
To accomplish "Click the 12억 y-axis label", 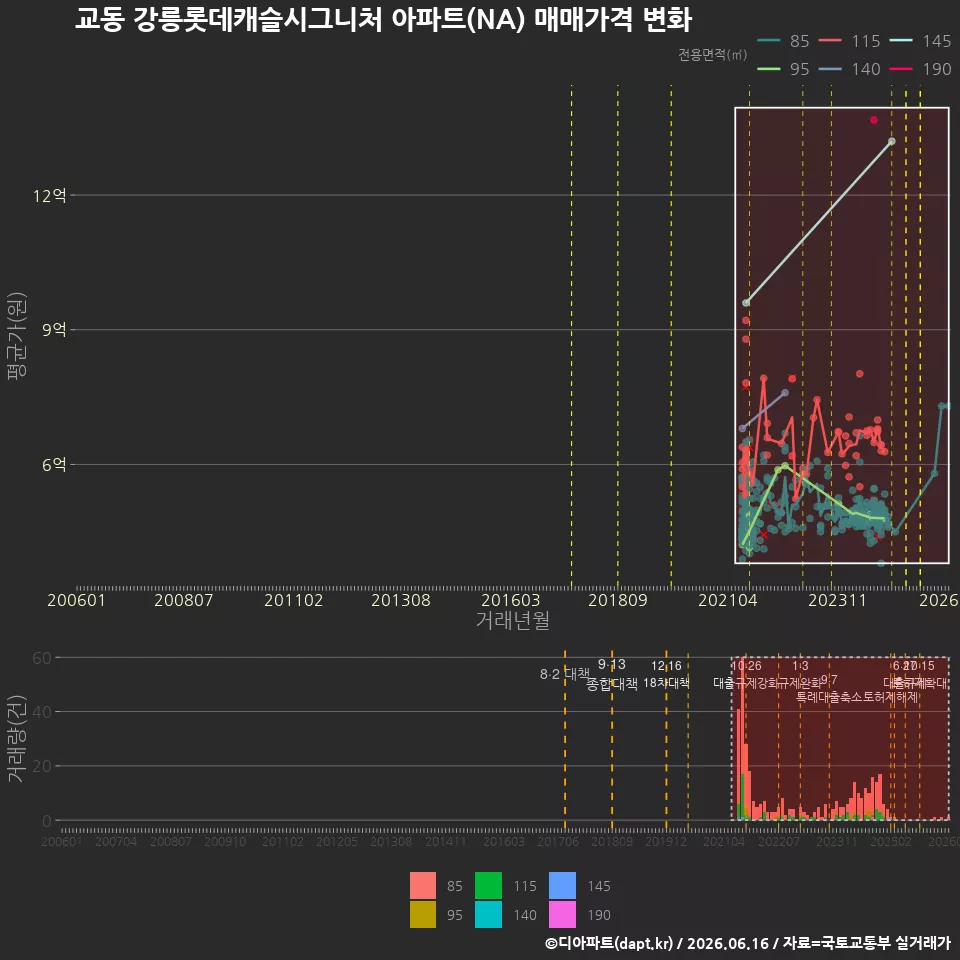I will (50, 196).
